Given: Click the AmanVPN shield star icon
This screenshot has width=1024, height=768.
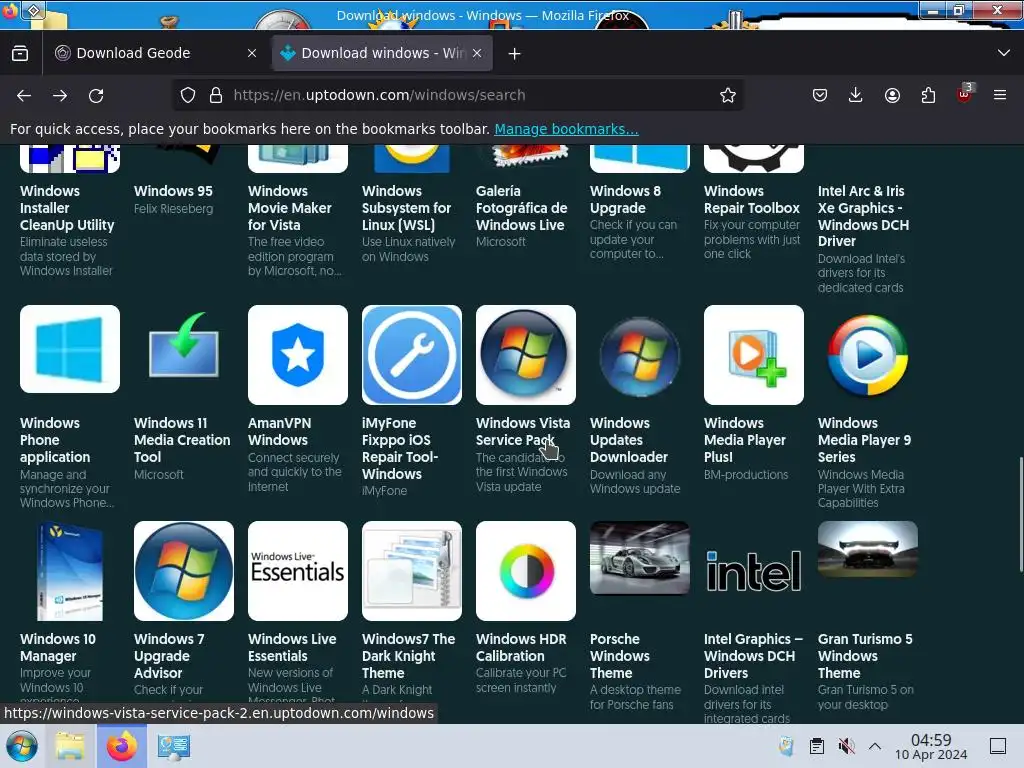Looking at the screenshot, I should [x=298, y=355].
